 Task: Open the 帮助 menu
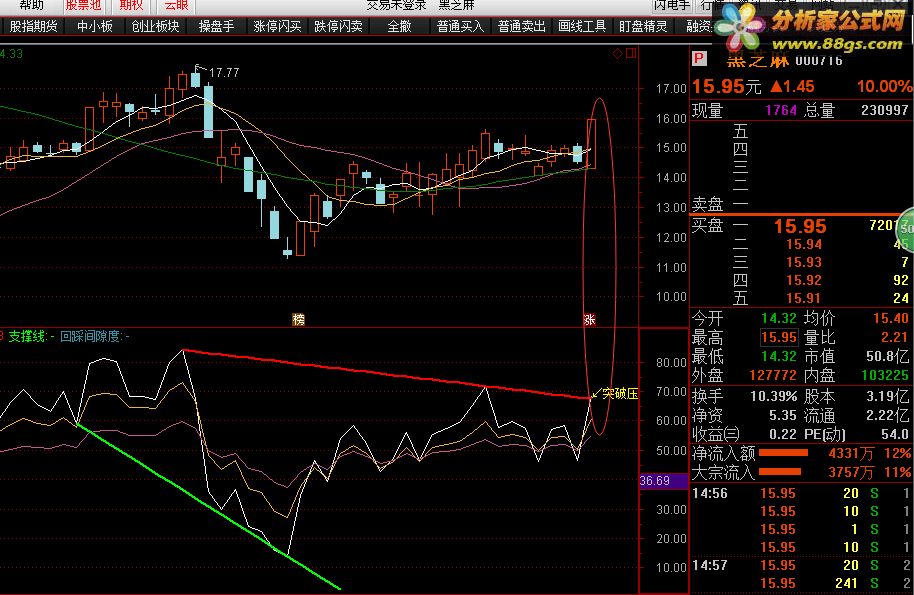(x=31, y=5)
